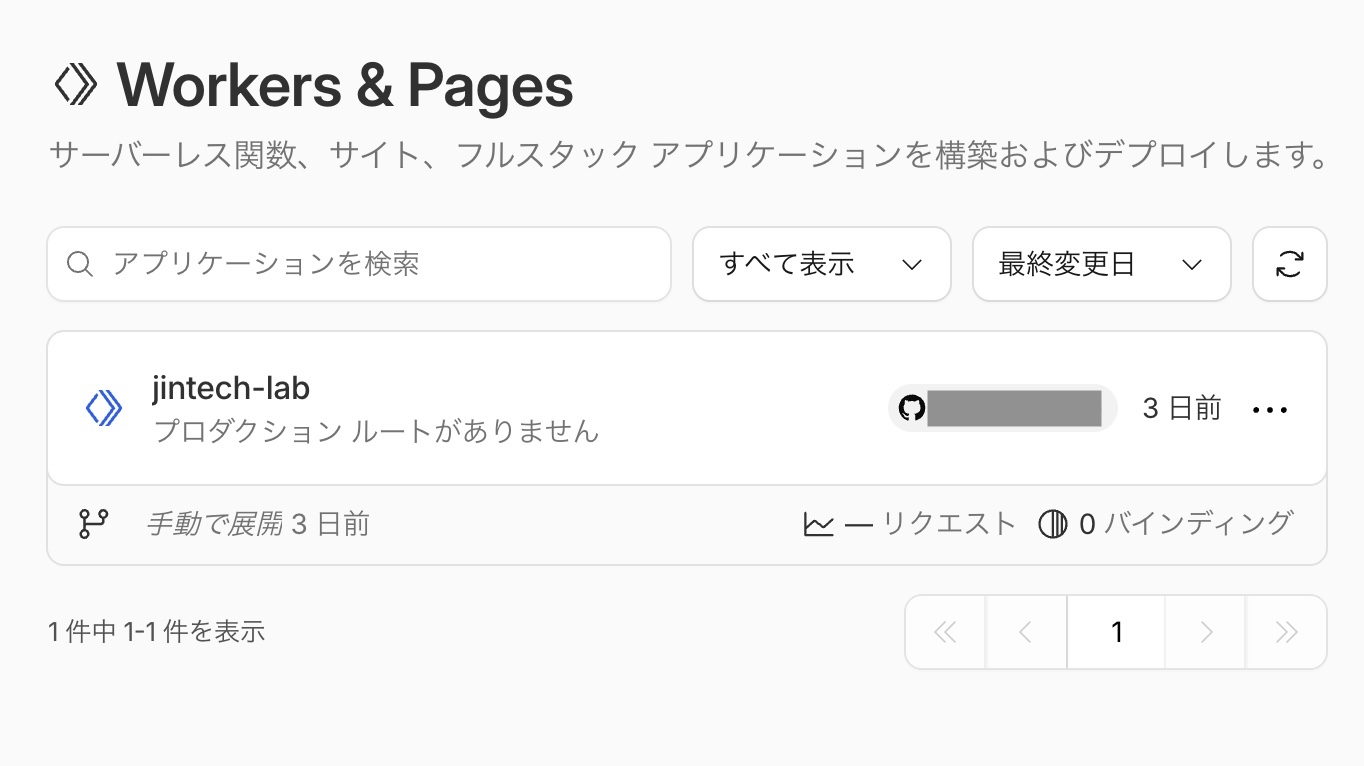
Task: Open the three-dot menu for jintech-lab
Action: point(1270,410)
